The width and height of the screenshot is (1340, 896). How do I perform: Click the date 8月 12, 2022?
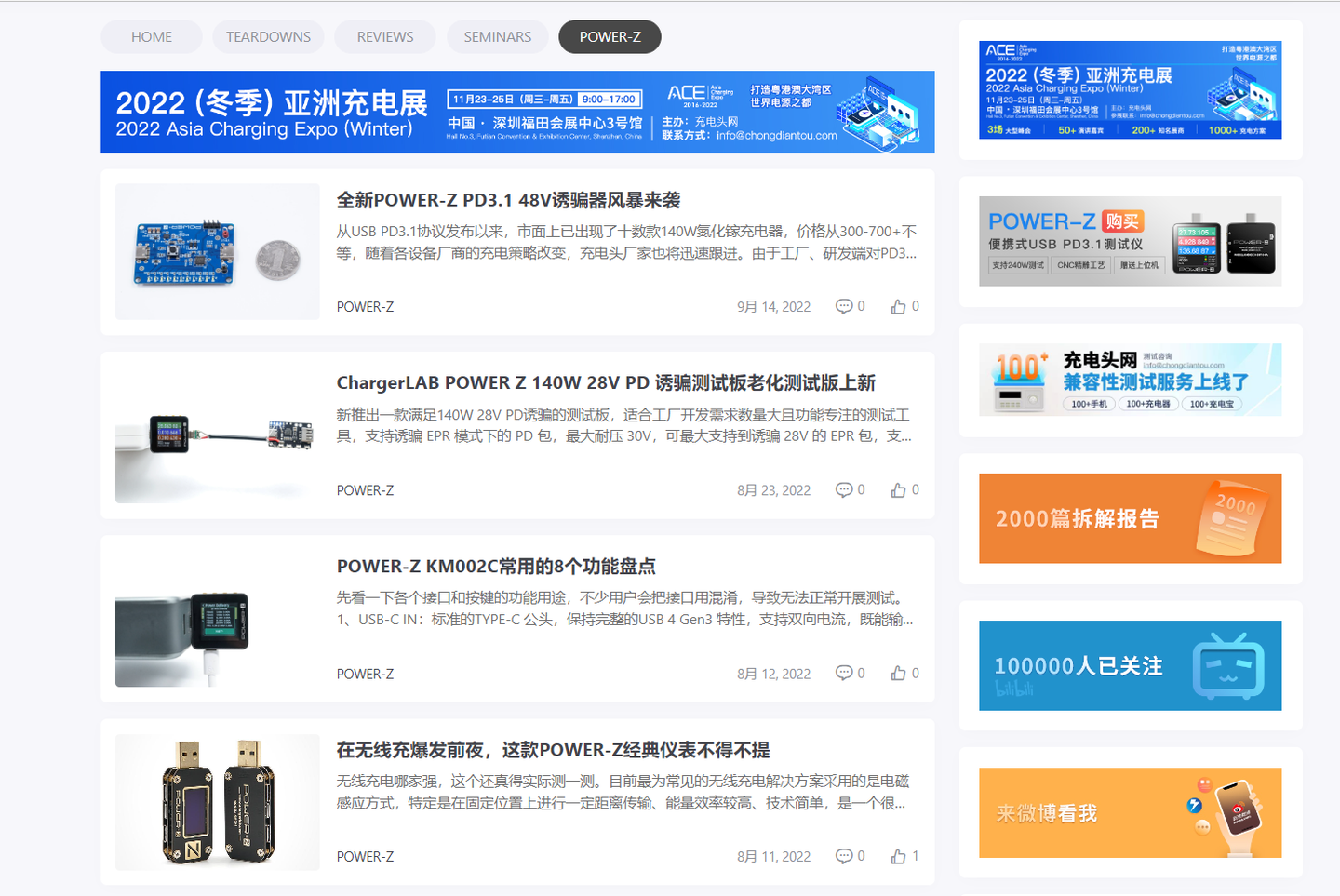point(773,674)
